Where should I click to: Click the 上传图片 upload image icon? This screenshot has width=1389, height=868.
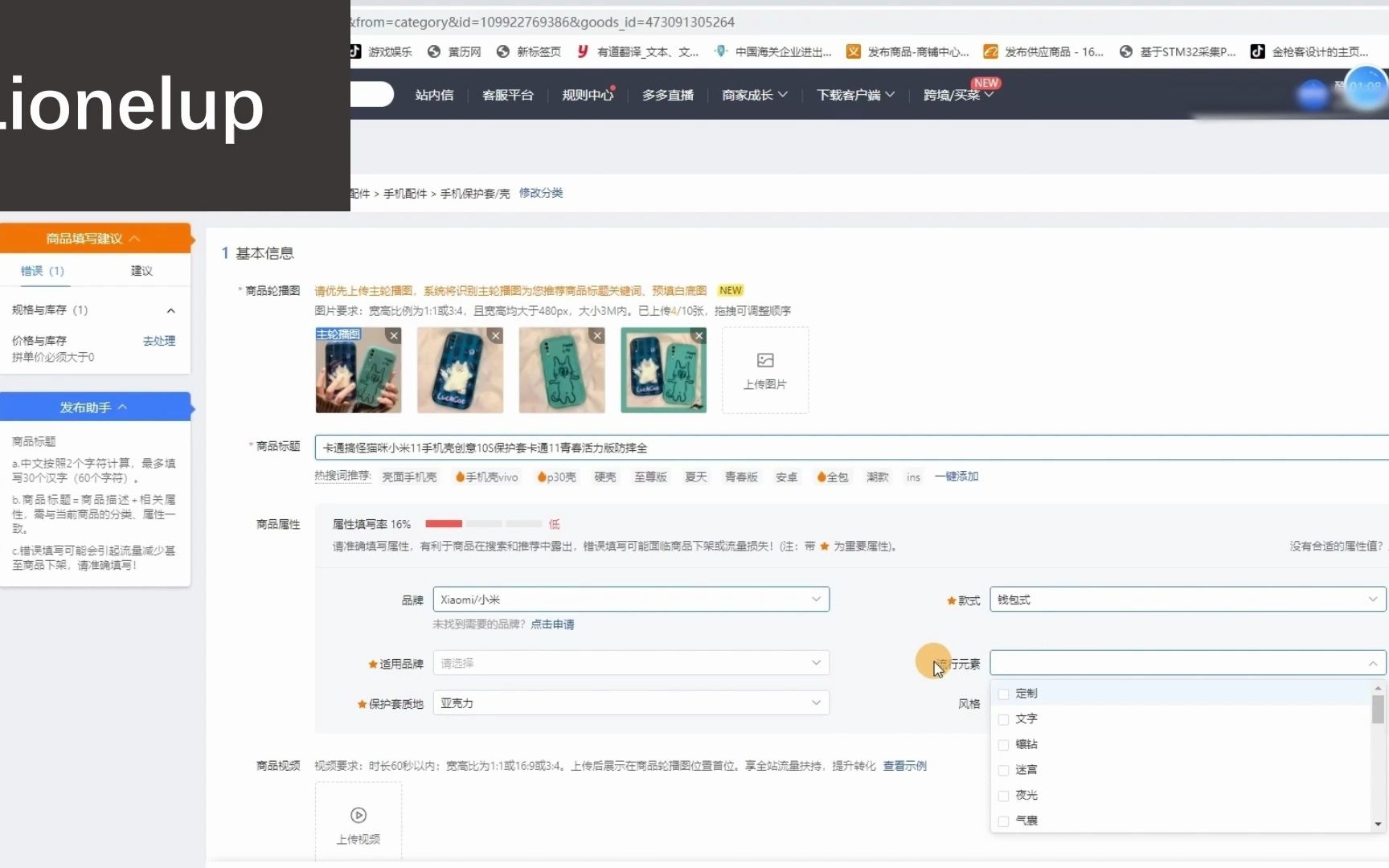[765, 360]
